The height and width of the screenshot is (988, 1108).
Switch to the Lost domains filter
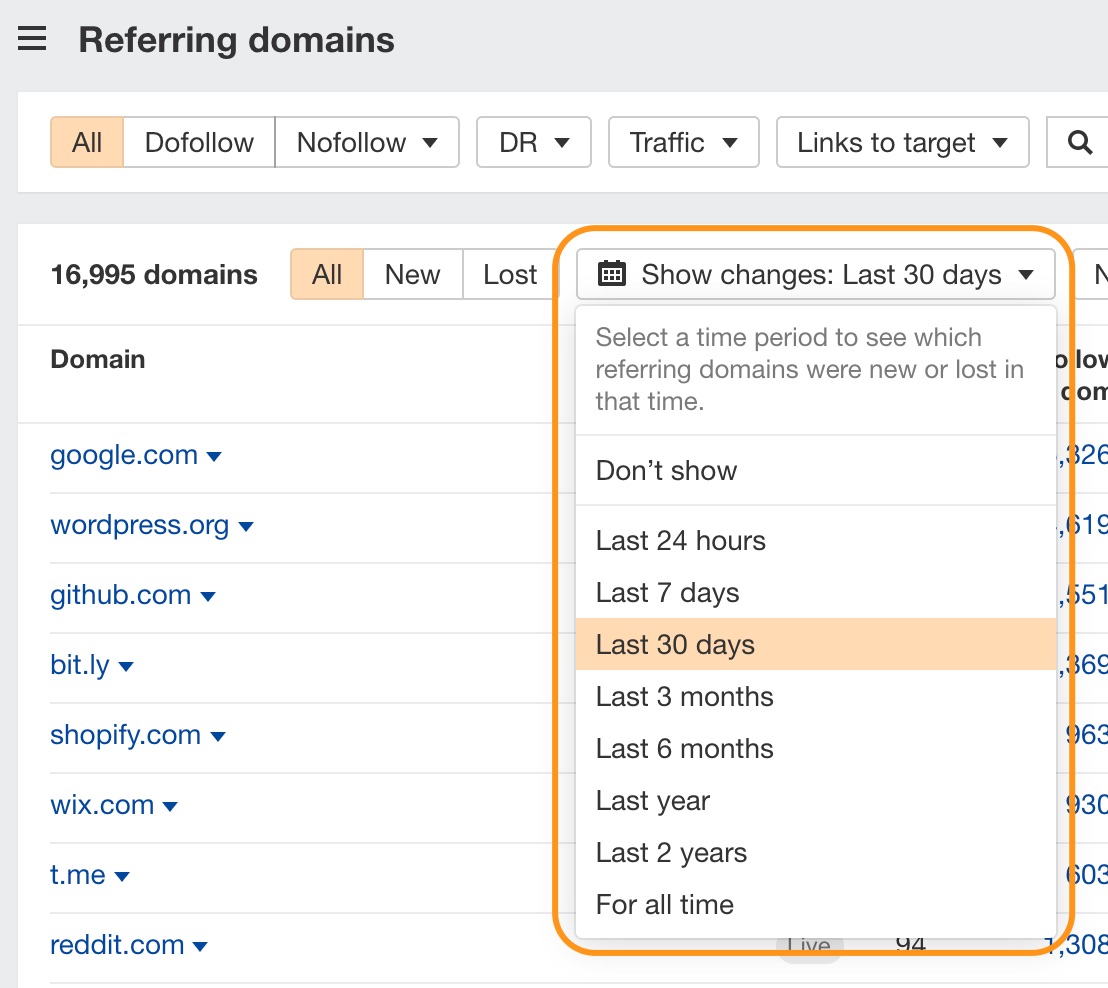tap(510, 275)
